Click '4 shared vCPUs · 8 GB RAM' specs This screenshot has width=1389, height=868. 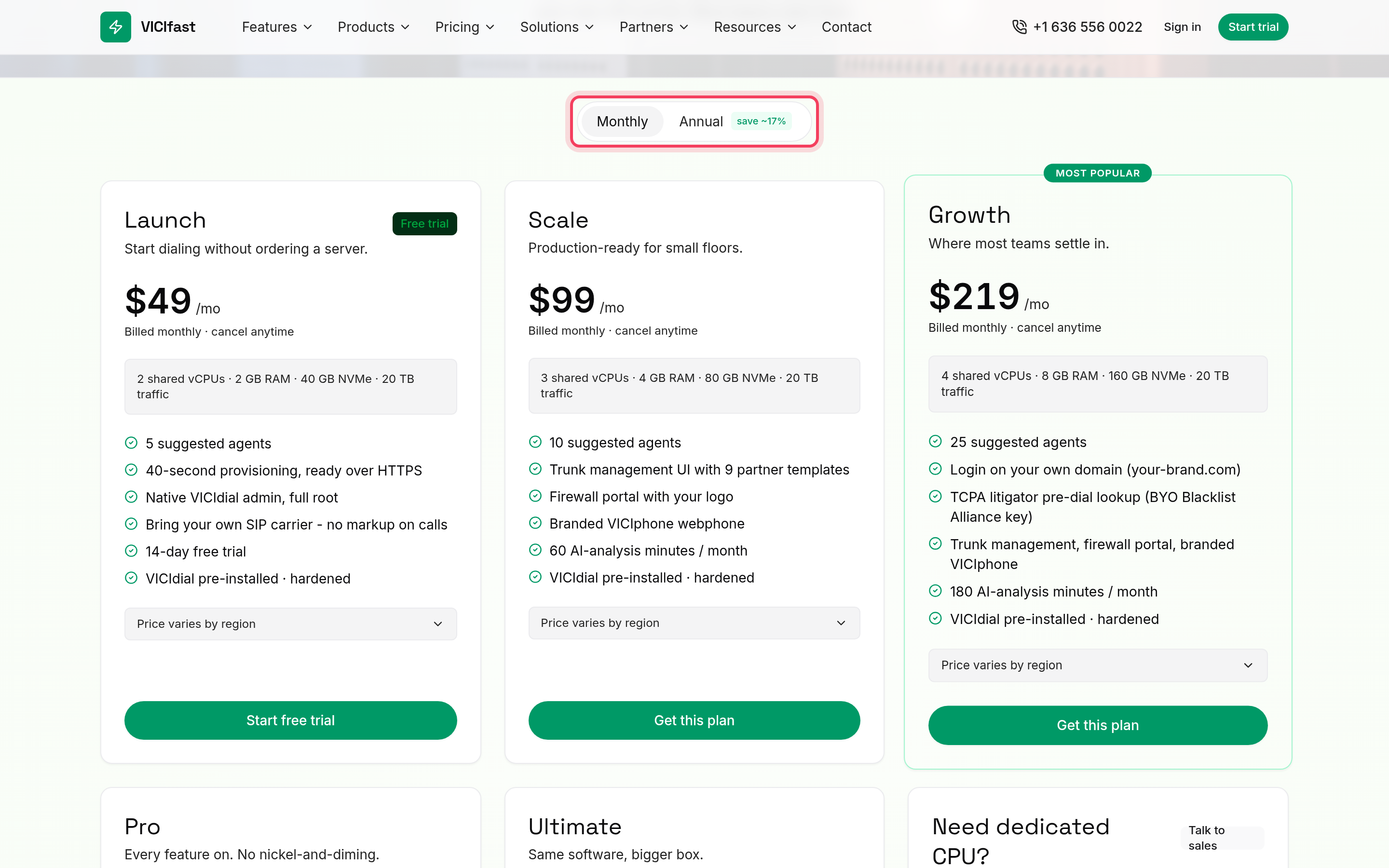coord(1097,383)
